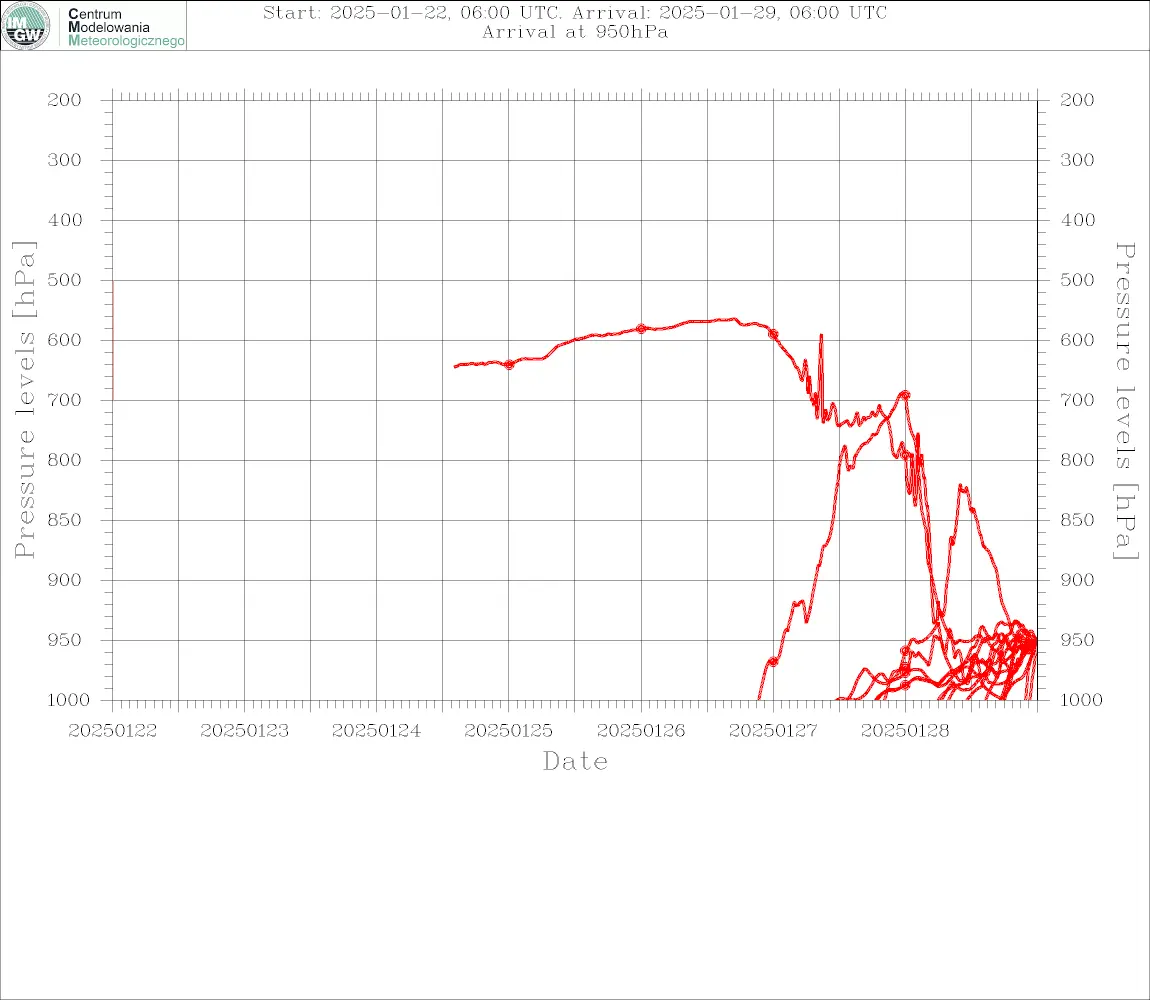1150x1000 pixels.
Task: Click the short red segment on left axis
Action: point(113,340)
